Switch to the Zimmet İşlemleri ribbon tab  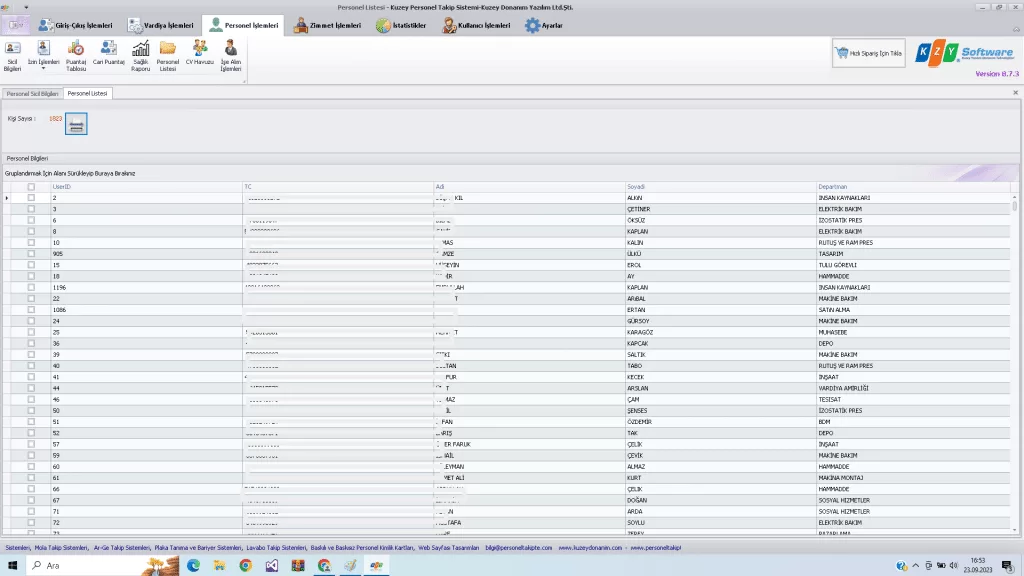[327, 26]
